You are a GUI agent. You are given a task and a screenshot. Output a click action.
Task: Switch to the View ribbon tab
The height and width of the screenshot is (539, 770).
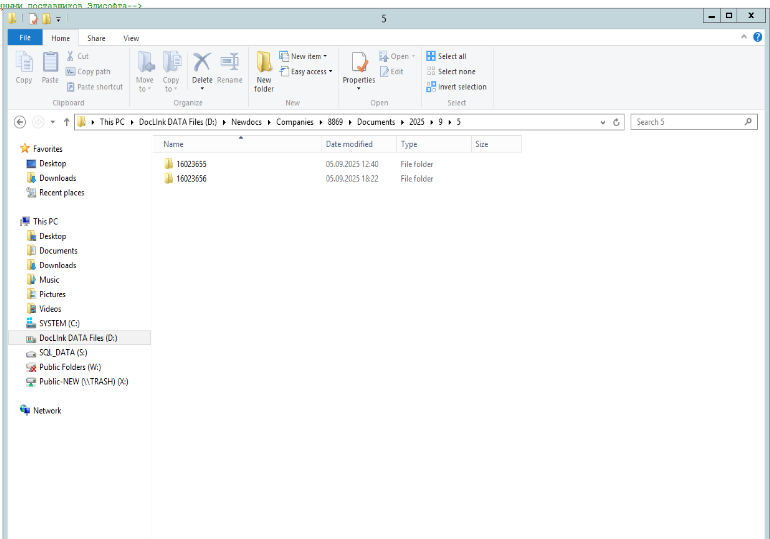(131, 38)
